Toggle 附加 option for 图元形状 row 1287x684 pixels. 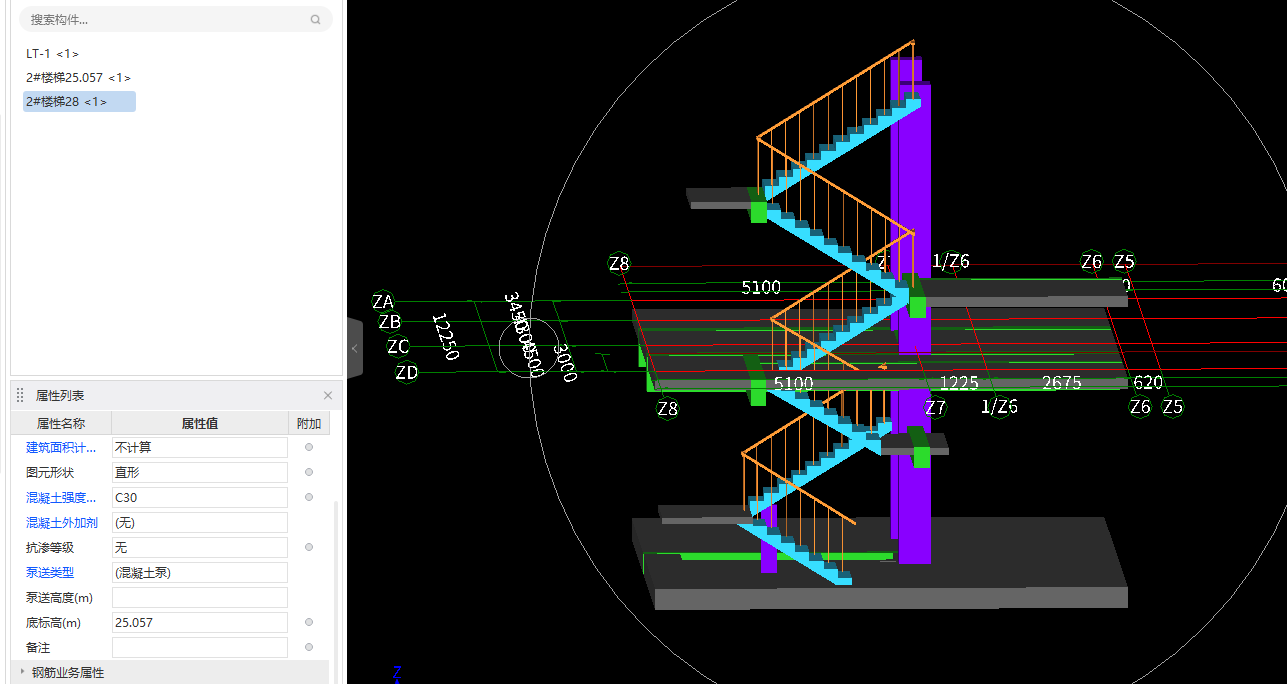[x=309, y=472]
